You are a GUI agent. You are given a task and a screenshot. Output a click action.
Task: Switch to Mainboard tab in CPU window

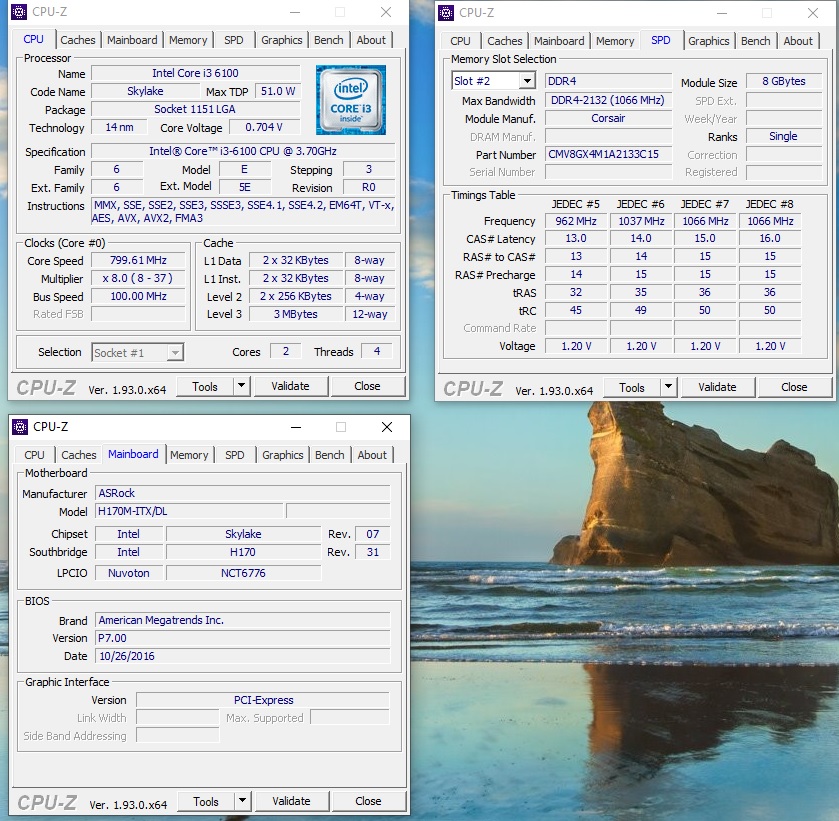132,40
